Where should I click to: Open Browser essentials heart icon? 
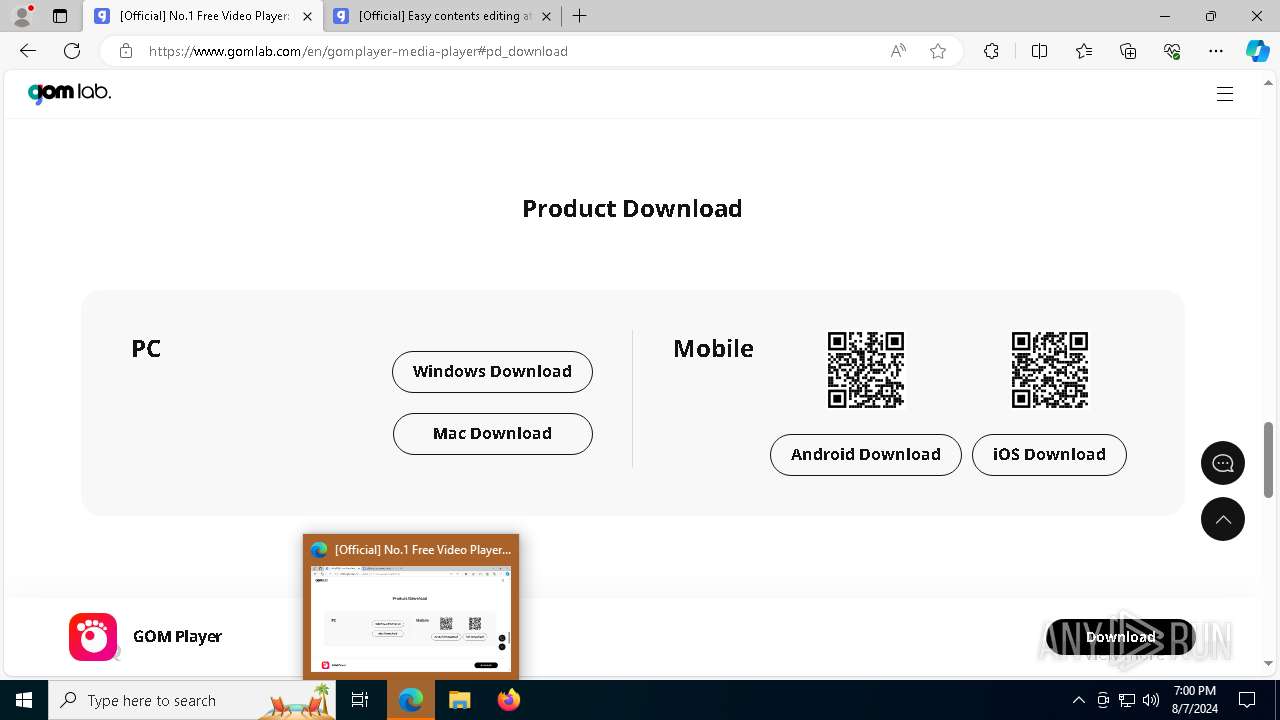tap(1172, 51)
